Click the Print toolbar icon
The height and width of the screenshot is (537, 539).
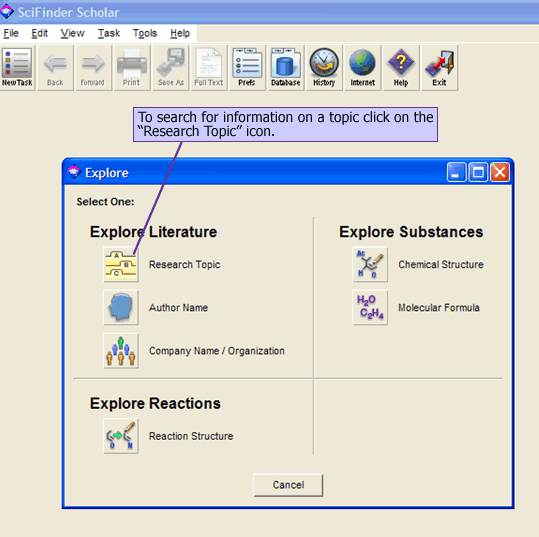[x=132, y=68]
